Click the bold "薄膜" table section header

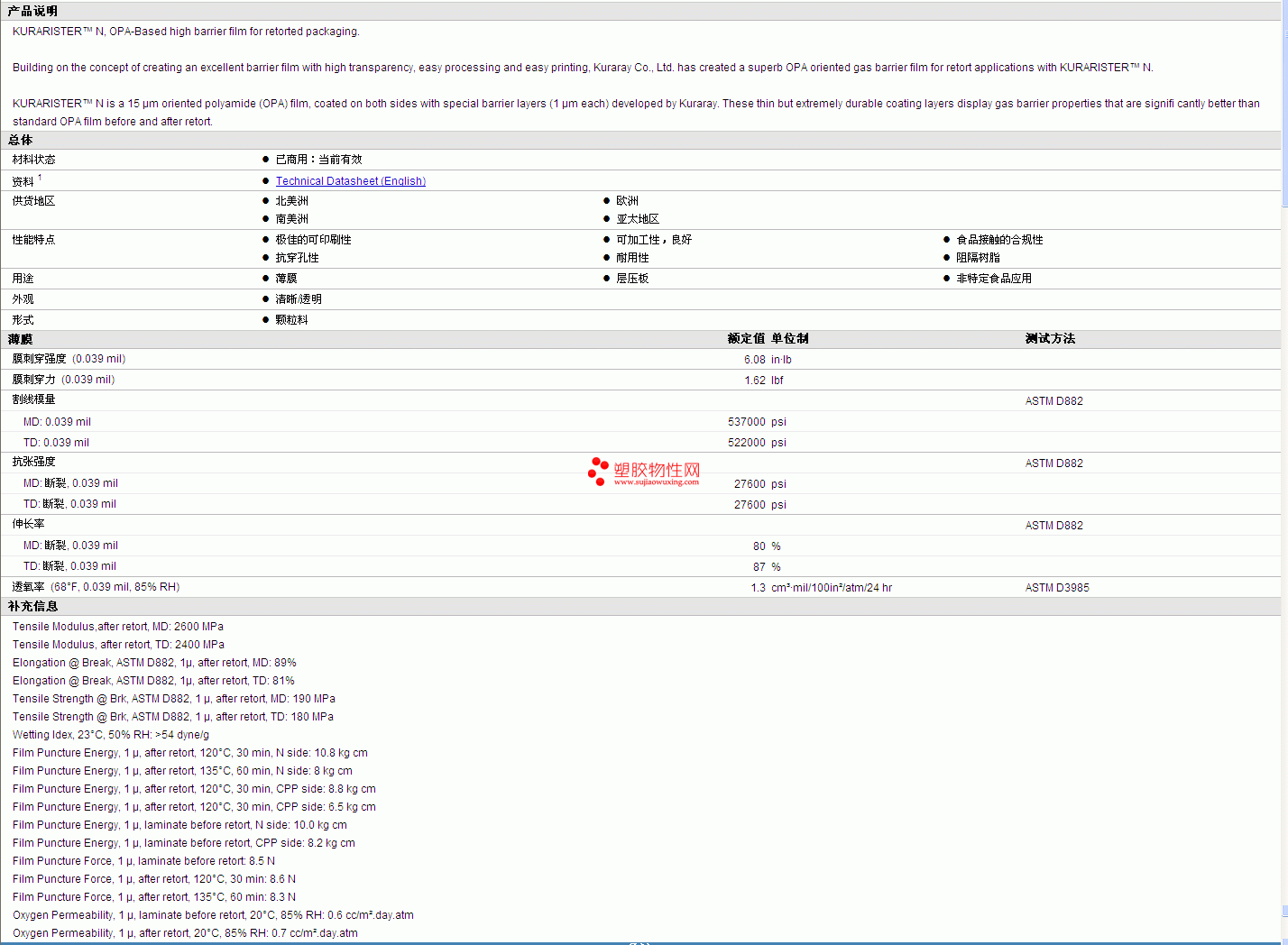[20, 339]
